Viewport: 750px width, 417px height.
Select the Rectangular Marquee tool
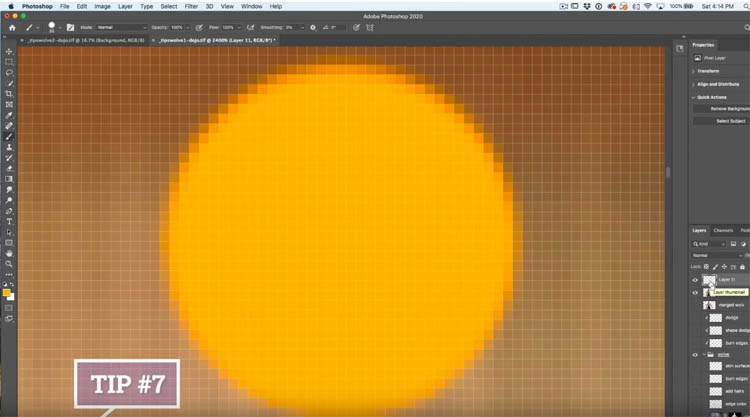pyautogui.click(x=9, y=62)
